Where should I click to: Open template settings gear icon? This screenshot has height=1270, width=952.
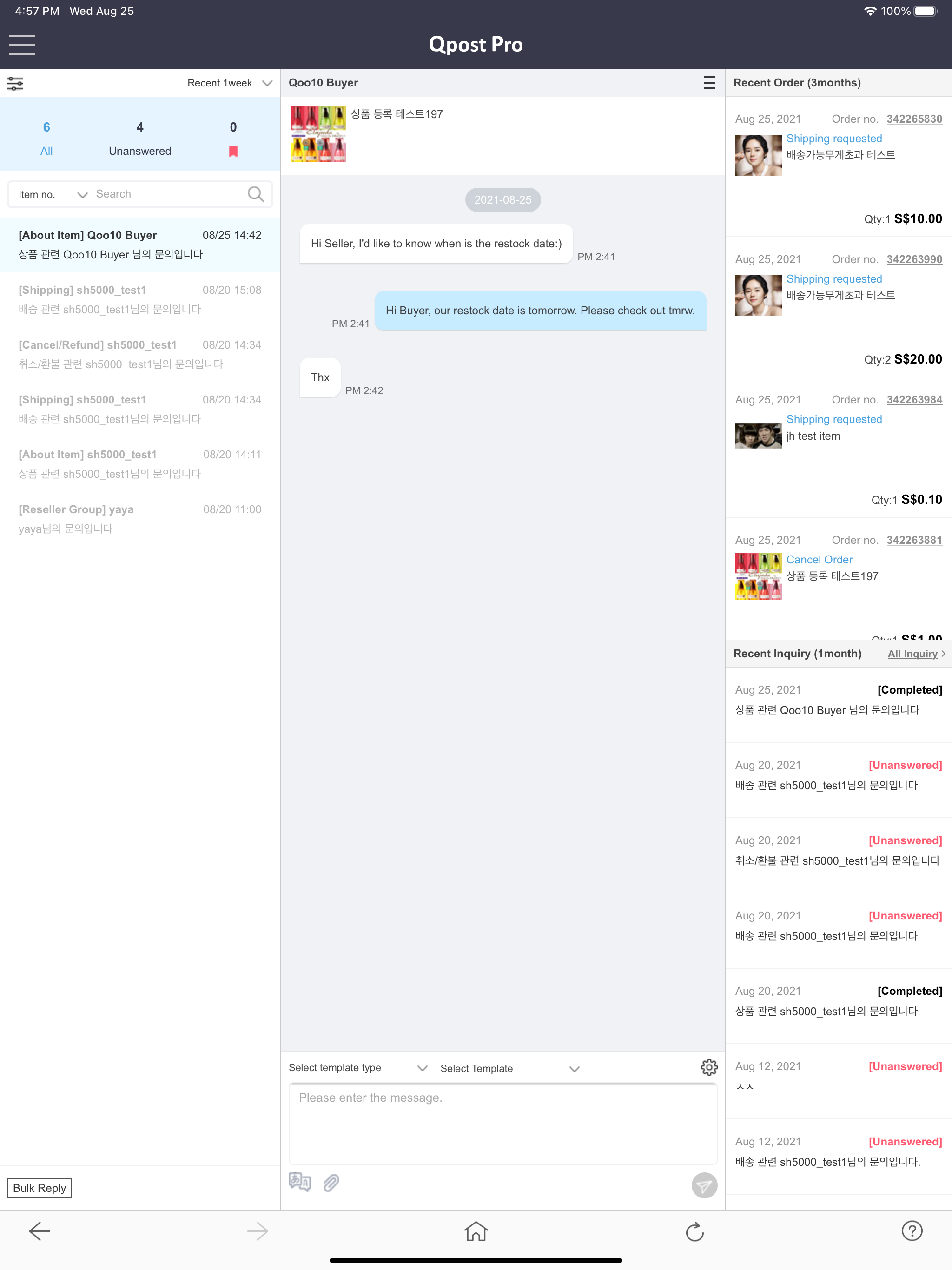709,1067
